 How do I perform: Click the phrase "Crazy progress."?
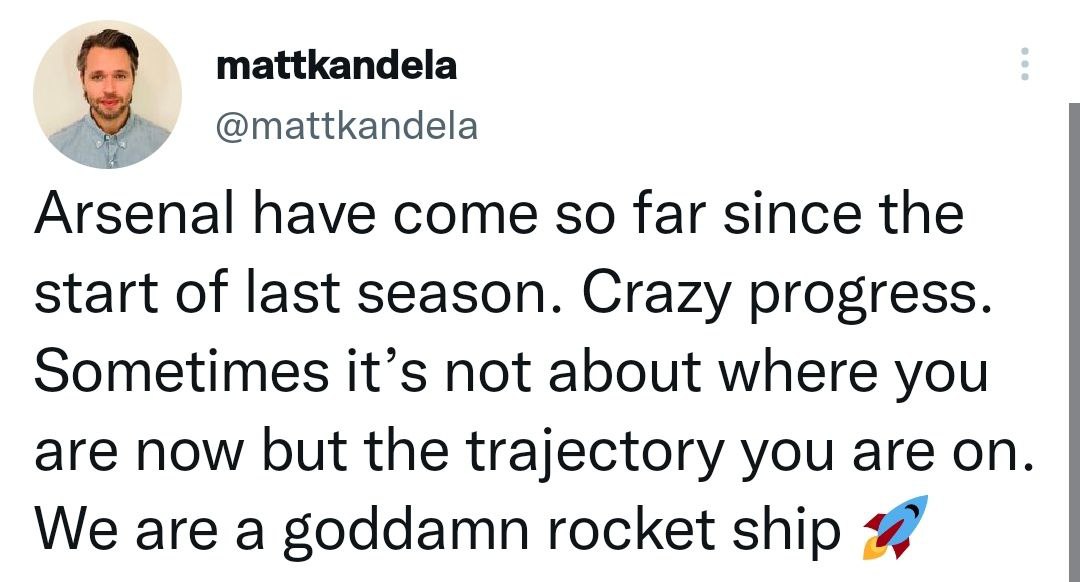click(785, 294)
